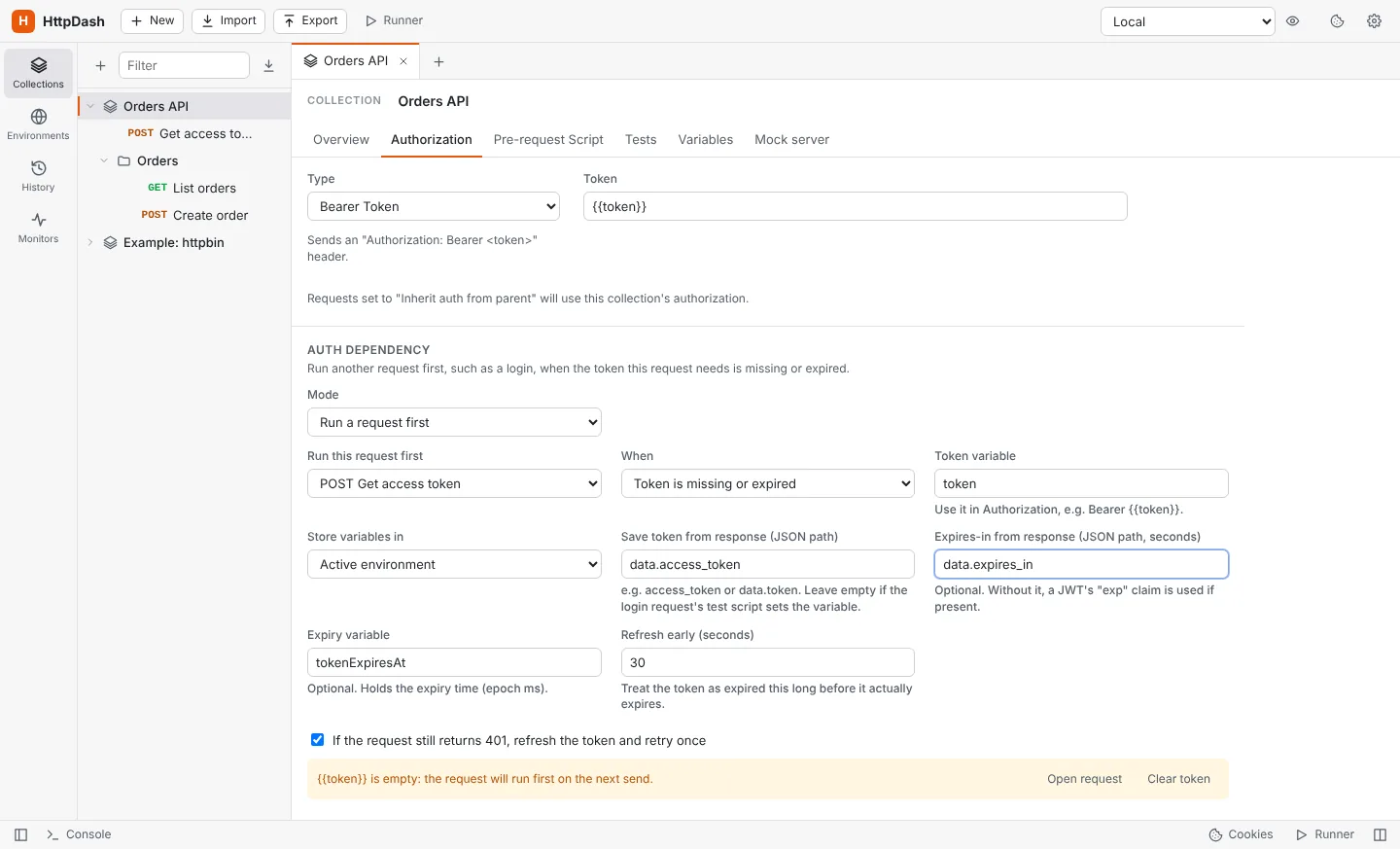Switch to the Variables tab
This screenshot has width=1400, height=849.
(x=706, y=140)
